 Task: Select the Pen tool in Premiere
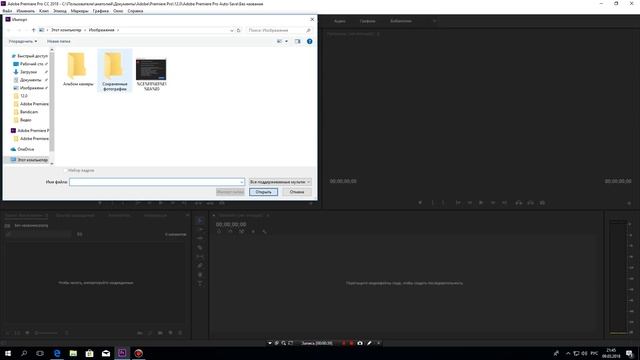tap(200, 266)
